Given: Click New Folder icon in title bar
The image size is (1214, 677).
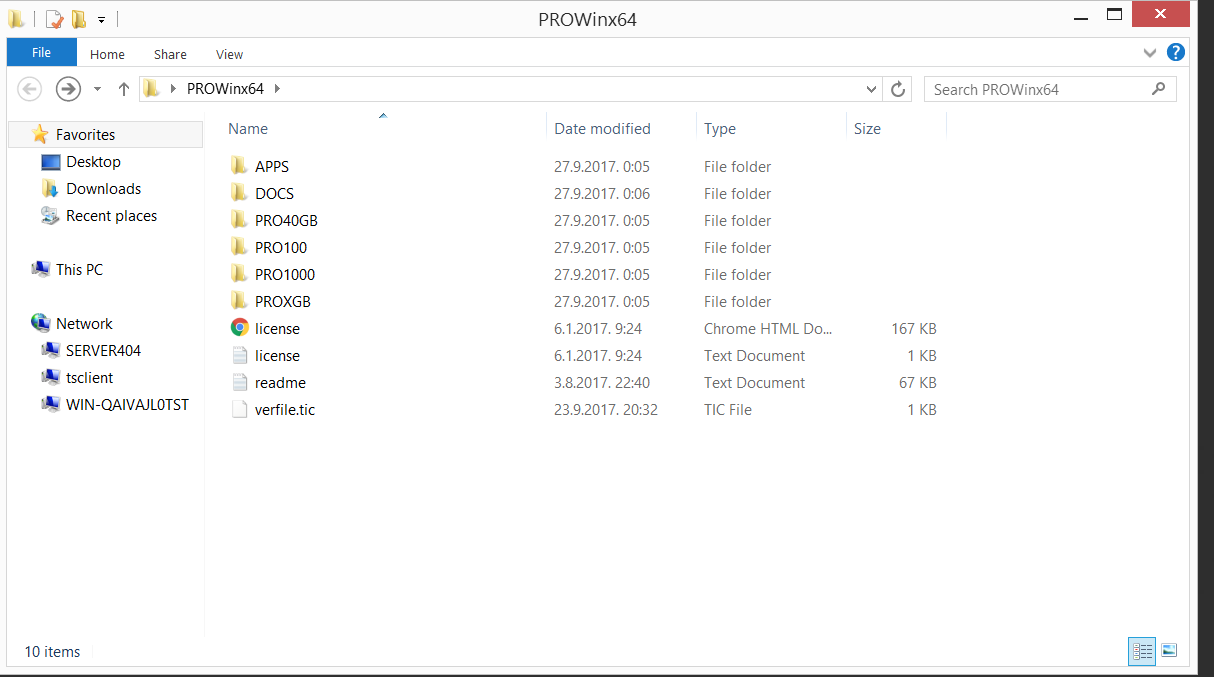Looking at the screenshot, I should [x=78, y=19].
